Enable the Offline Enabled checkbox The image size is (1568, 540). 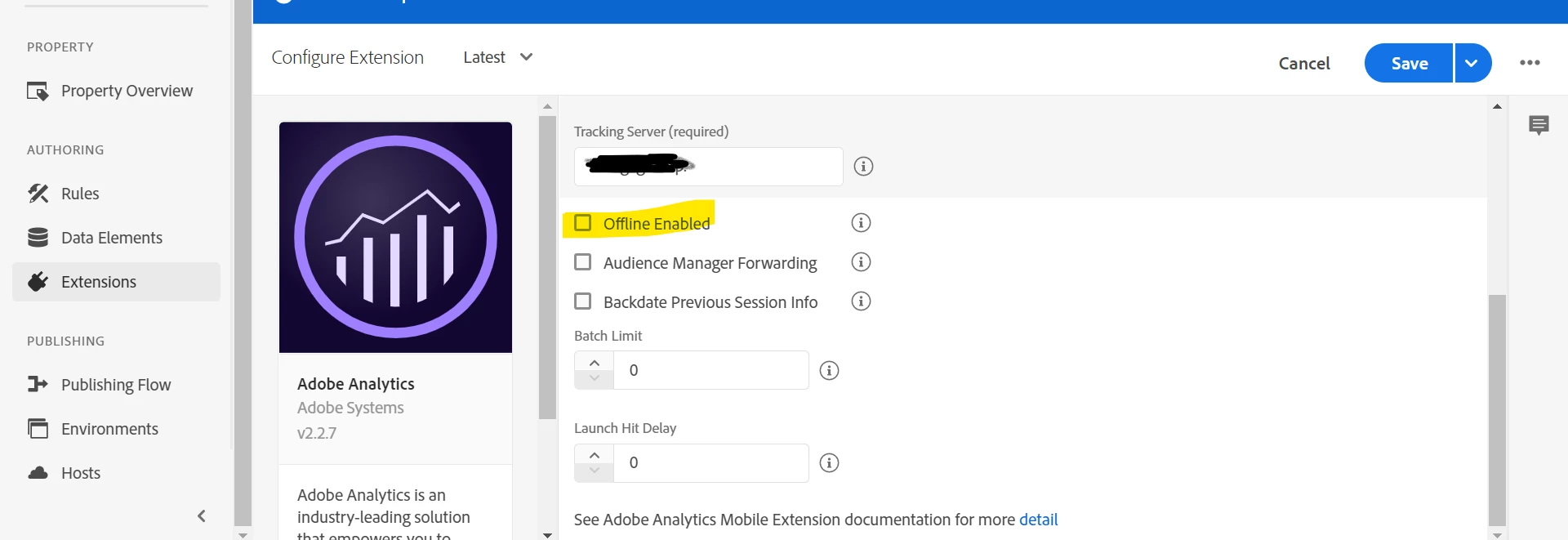[583, 223]
